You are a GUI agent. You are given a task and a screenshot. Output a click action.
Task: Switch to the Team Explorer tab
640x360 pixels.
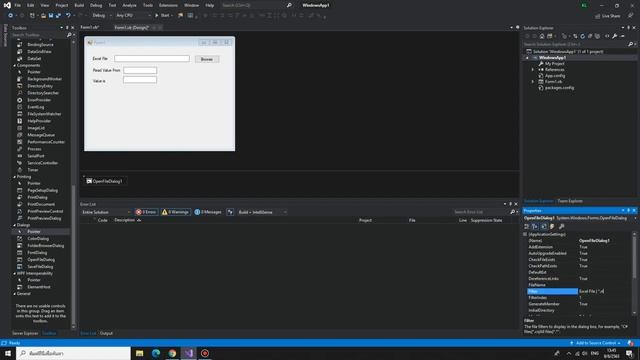coord(570,201)
